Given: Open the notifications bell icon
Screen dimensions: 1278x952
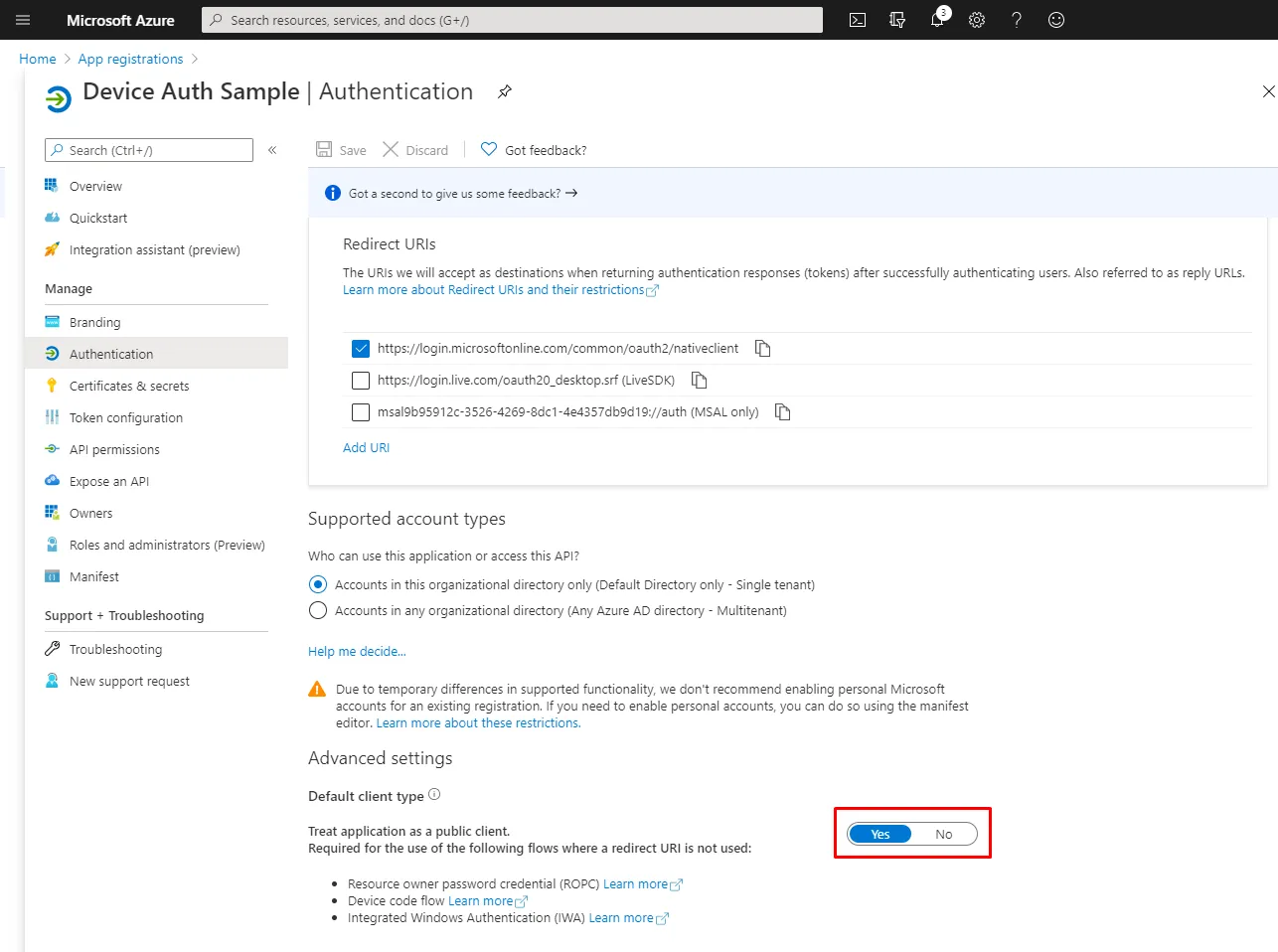Looking at the screenshot, I should 936,20.
